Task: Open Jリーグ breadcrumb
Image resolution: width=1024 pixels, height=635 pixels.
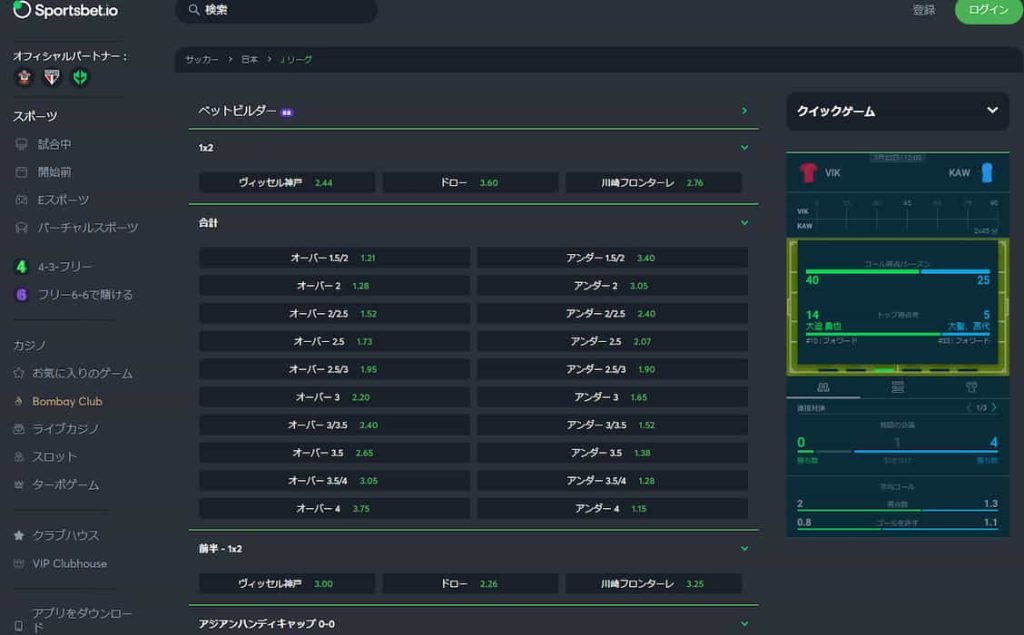Action: point(296,59)
